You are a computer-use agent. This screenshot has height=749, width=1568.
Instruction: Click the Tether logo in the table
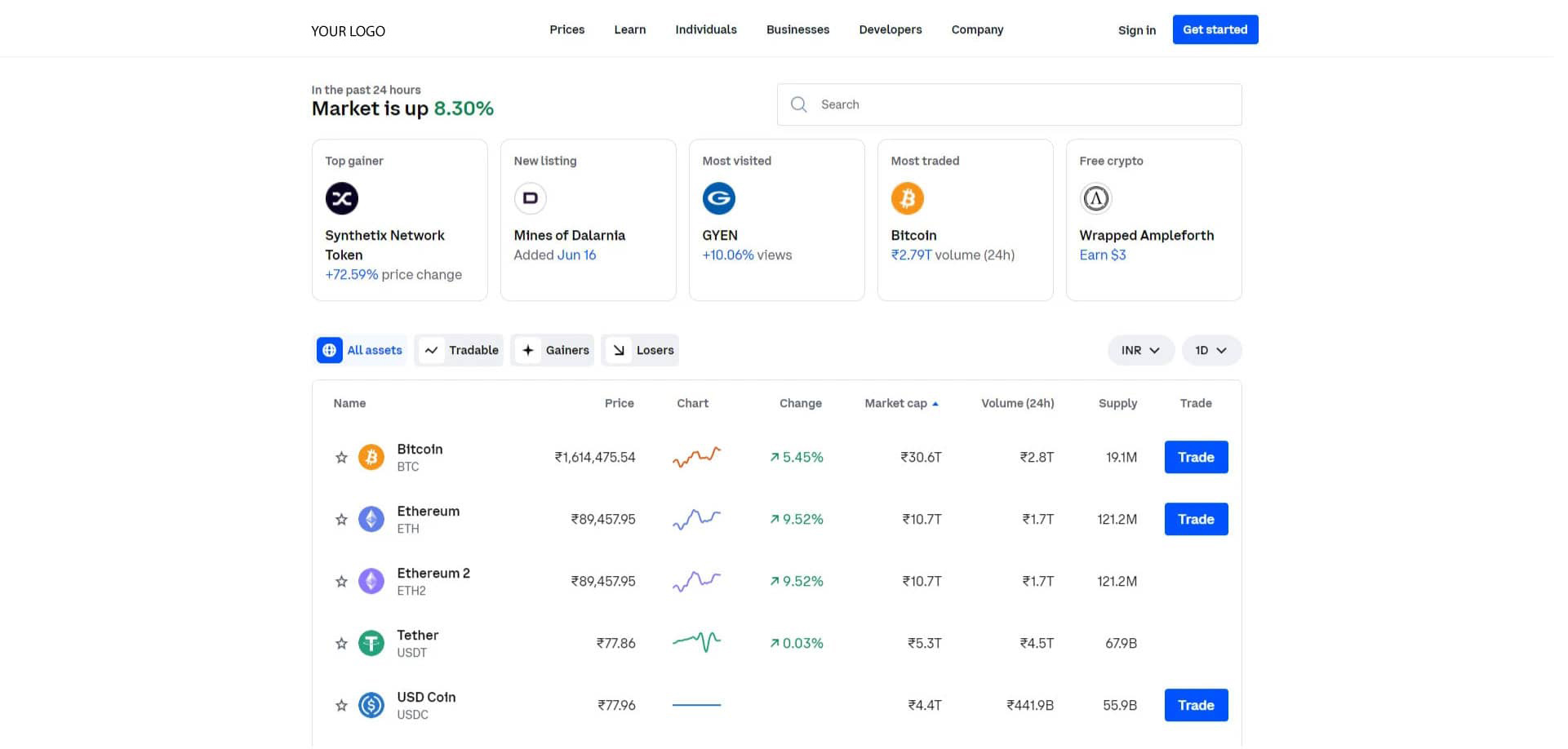click(x=371, y=643)
